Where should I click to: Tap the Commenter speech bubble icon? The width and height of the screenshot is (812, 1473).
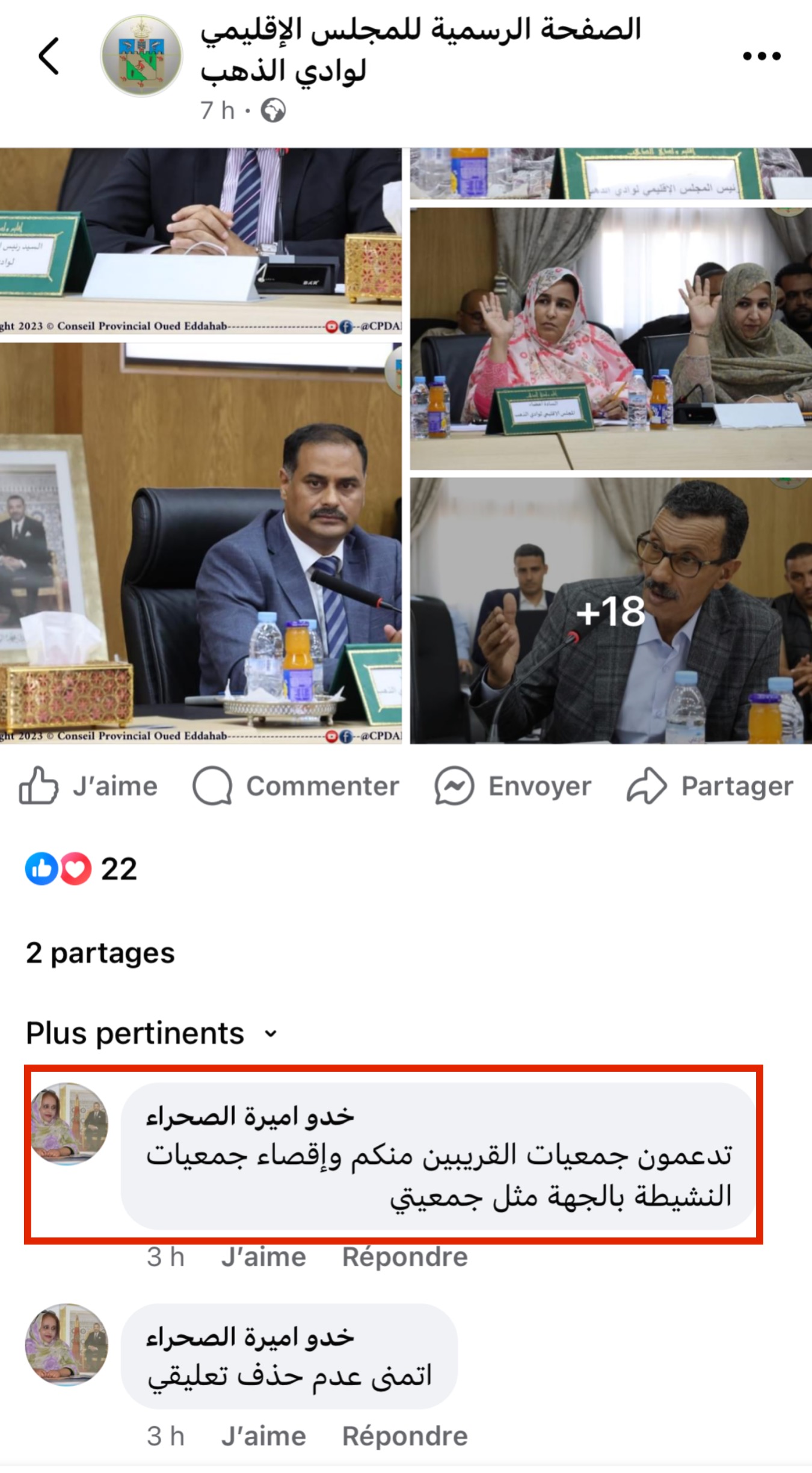[x=212, y=785]
